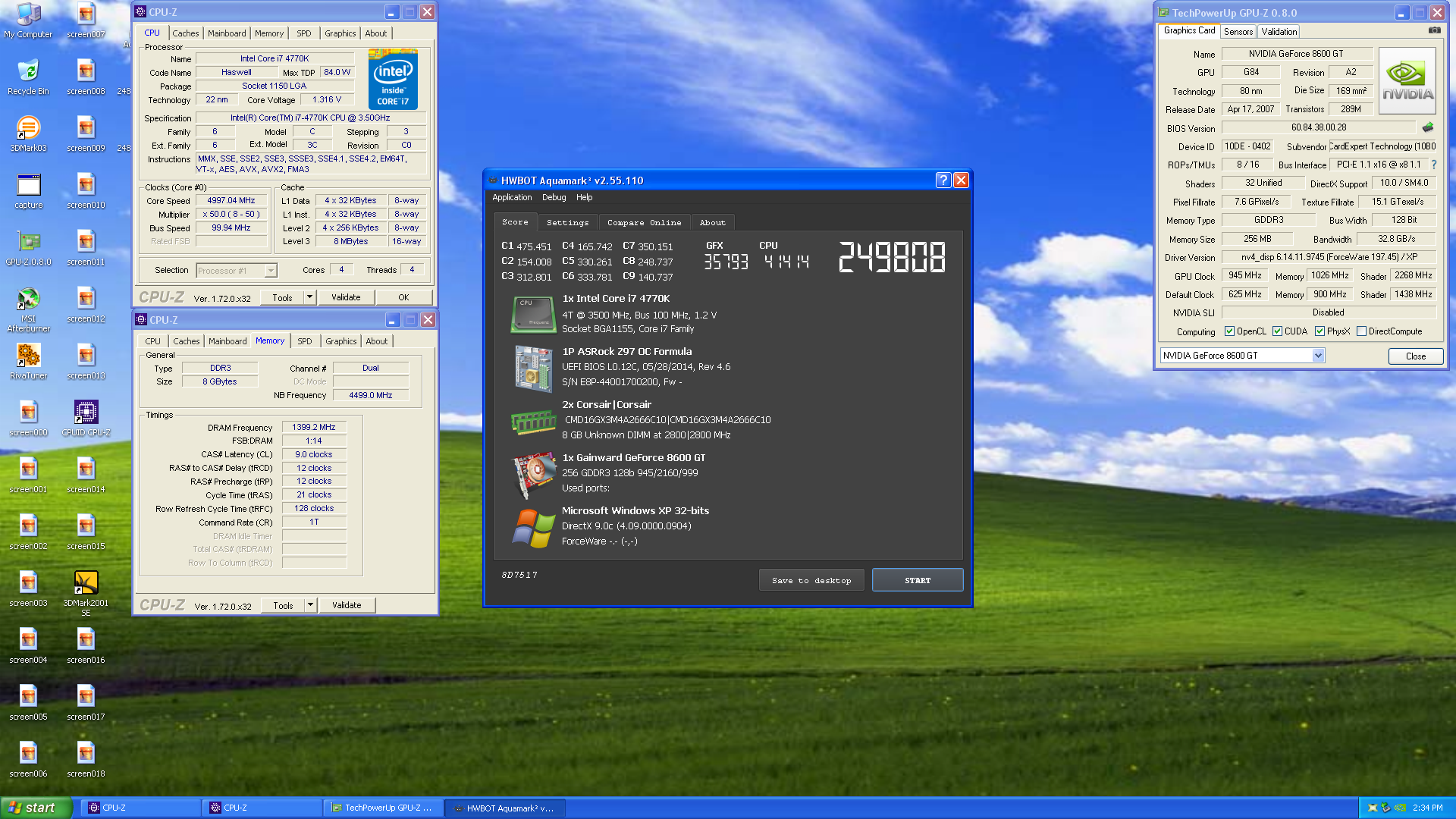Click OK in the top CPU-Z window

[404, 297]
